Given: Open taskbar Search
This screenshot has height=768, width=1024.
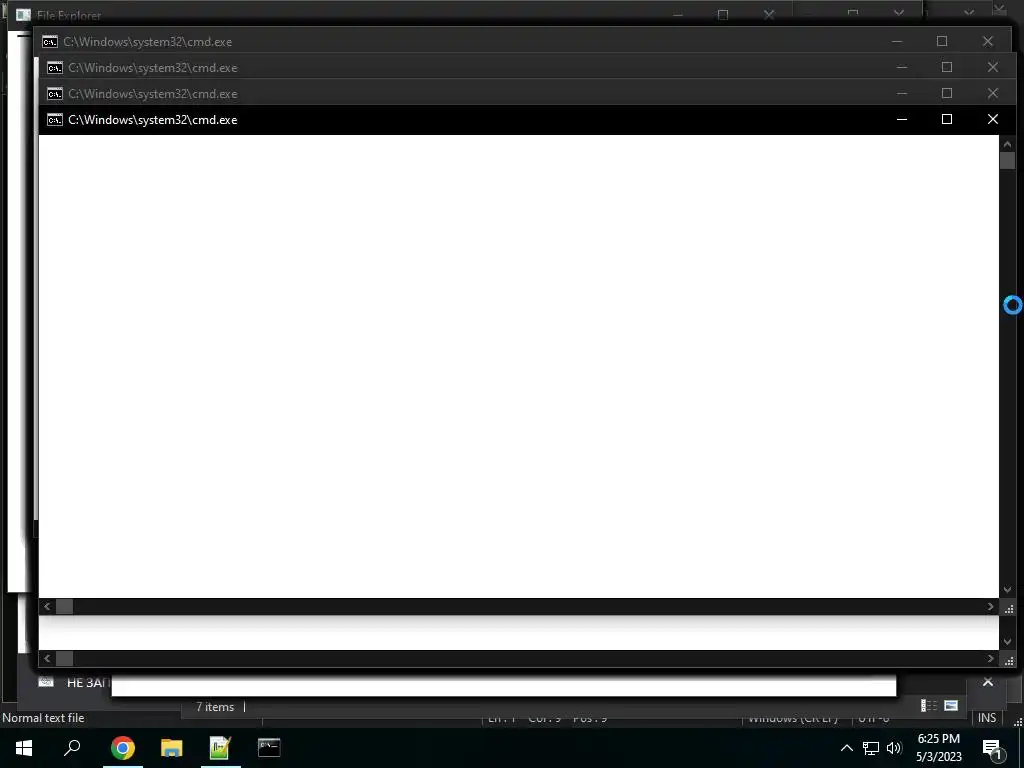Looking at the screenshot, I should click(72, 747).
